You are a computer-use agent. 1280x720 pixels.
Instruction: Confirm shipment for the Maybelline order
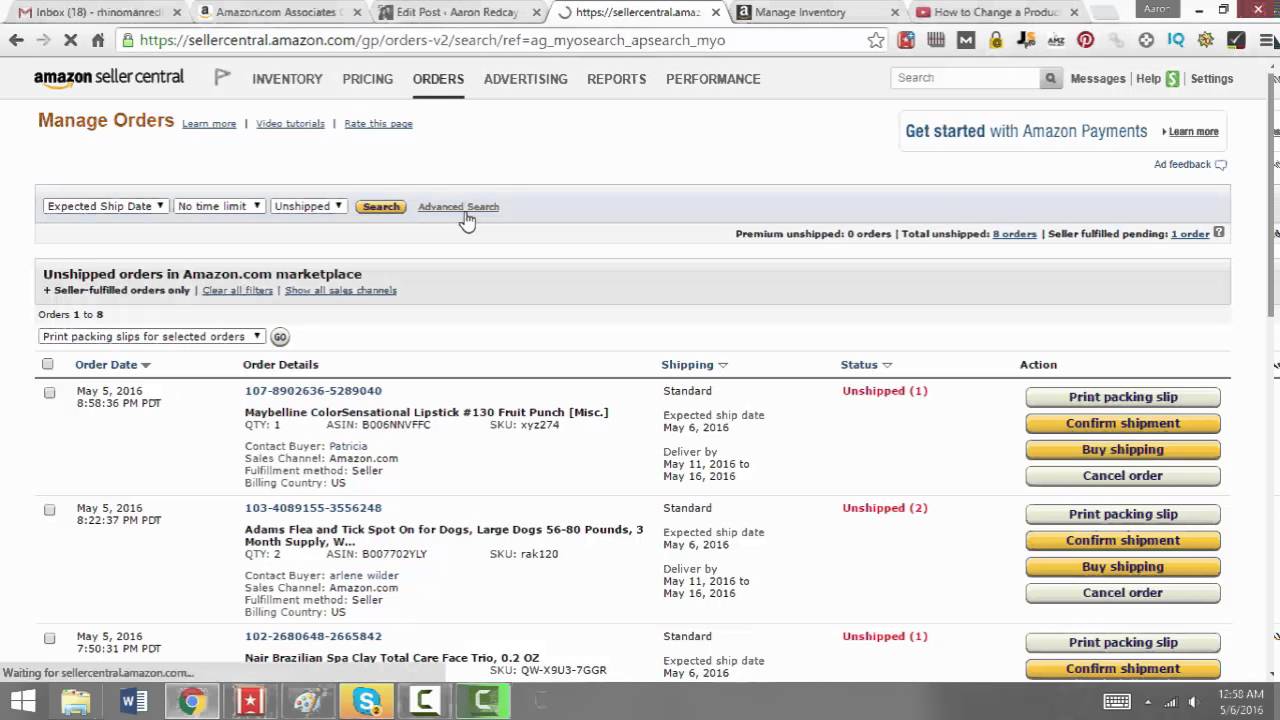pos(1123,423)
